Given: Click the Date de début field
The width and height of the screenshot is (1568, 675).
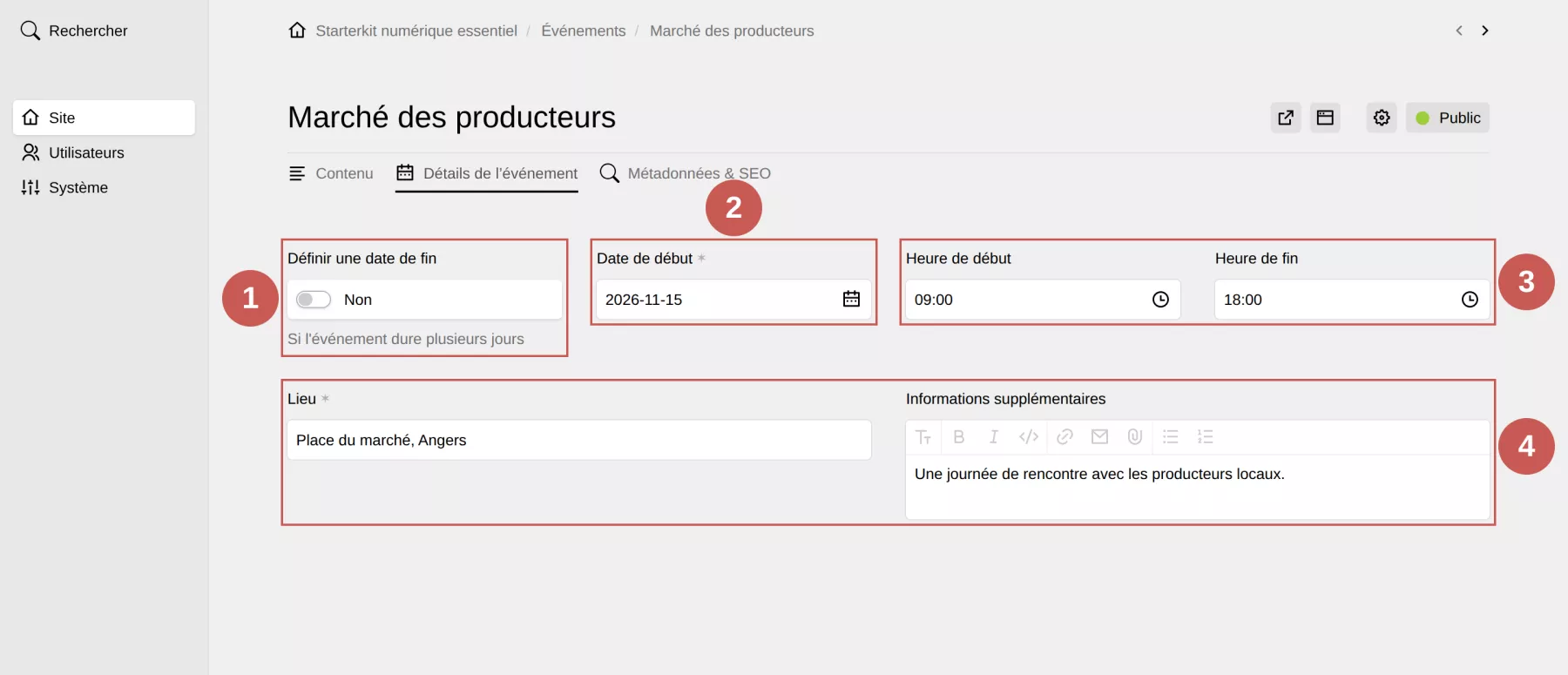Looking at the screenshot, I should point(733,300).
